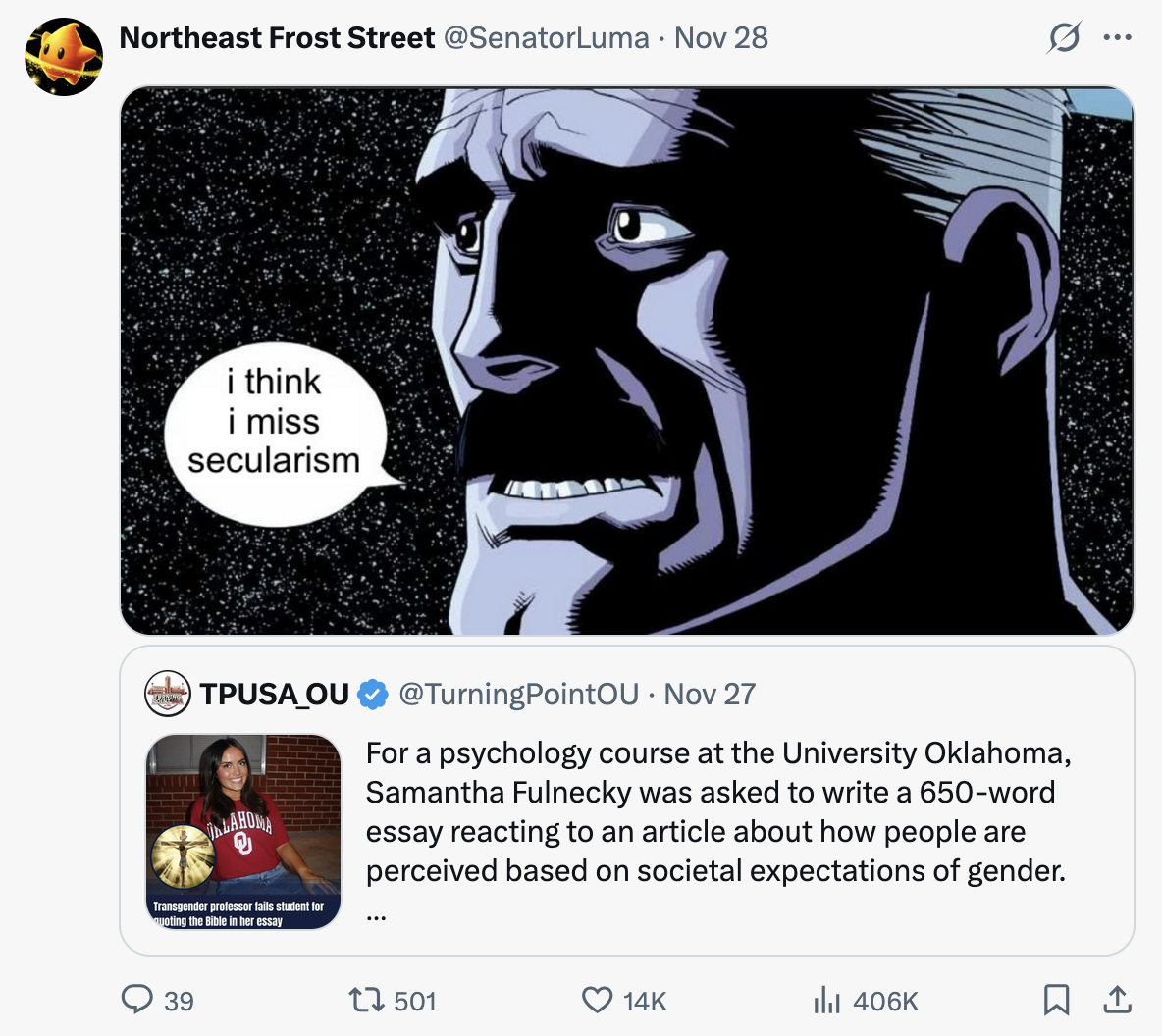1162x1036 pixels.
Task: Retweet the post using the repost icon
Action: click(365, 1000)
